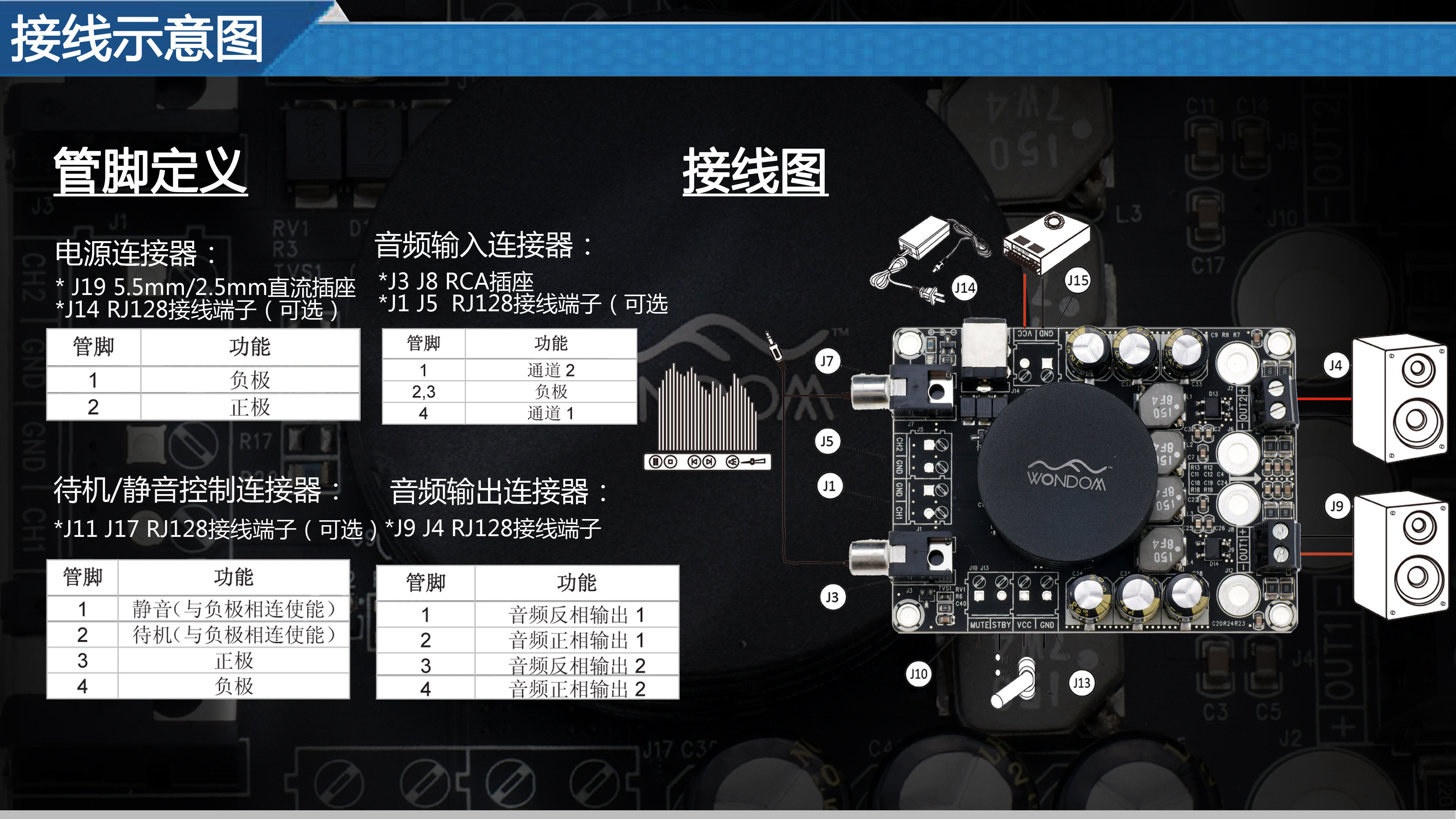Click the pause button on audio player
This screenshot has width=1456, height=819.
coord(656,462)
